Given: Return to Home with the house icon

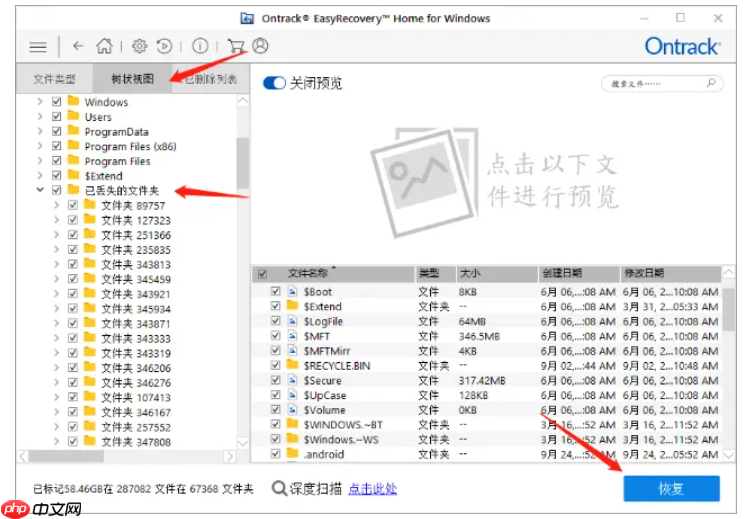Looking at the screenshot, I should 104,46.
